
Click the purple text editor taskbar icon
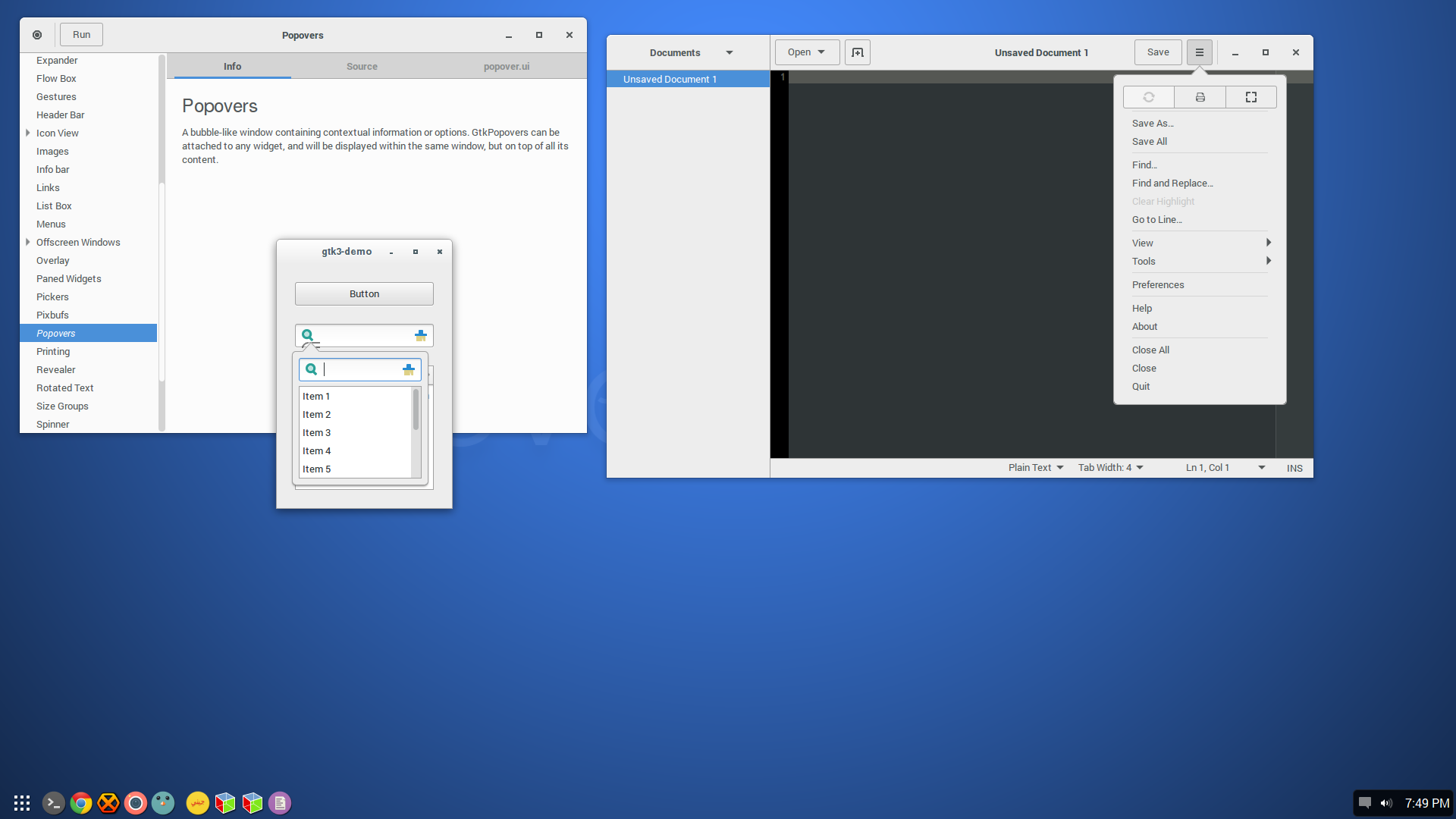point(280,803)
